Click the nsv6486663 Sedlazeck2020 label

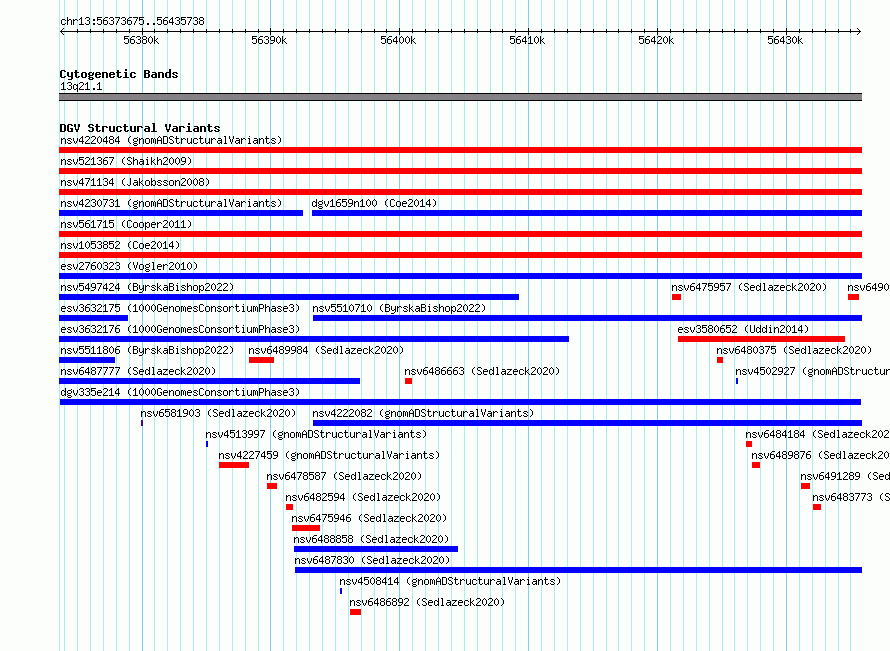(x=482, y=371)
